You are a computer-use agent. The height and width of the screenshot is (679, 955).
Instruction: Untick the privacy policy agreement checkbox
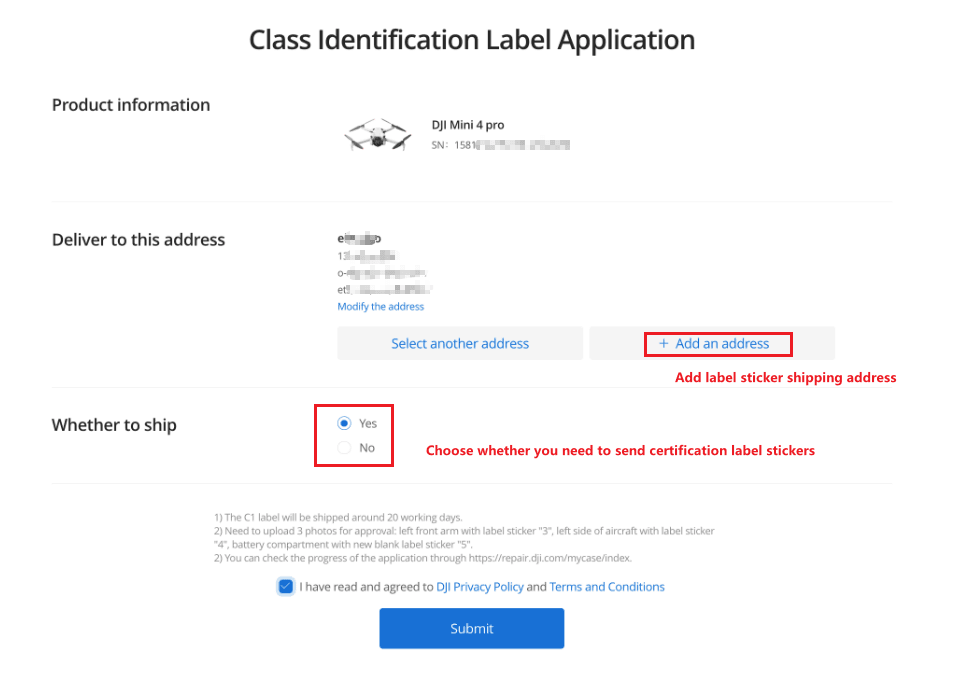(286, 587)
